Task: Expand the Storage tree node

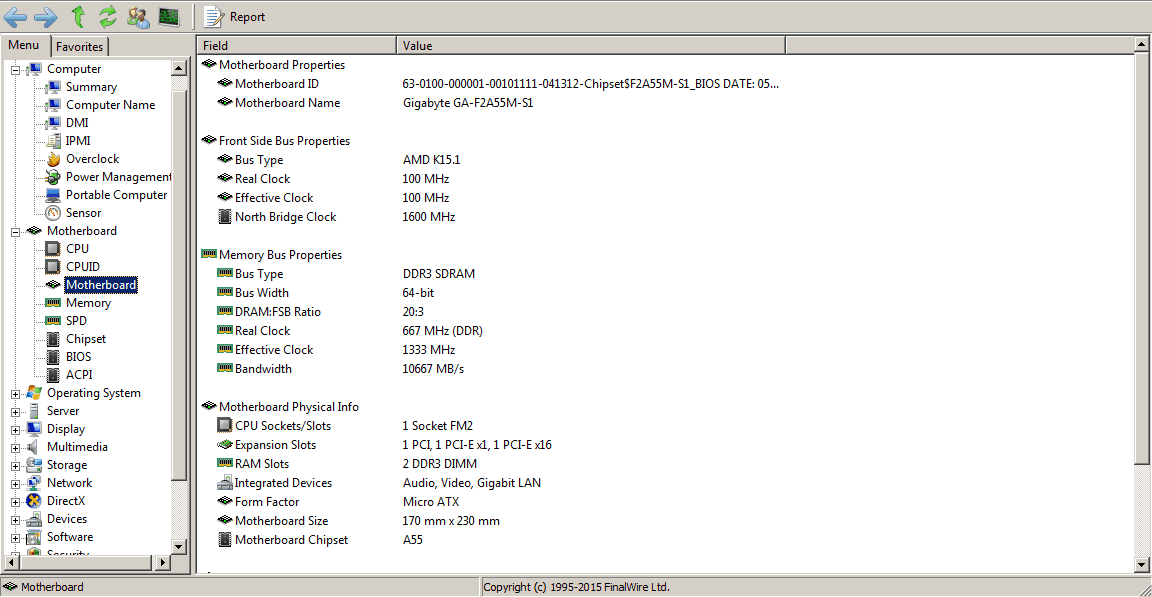Action: tap(16, 465)
